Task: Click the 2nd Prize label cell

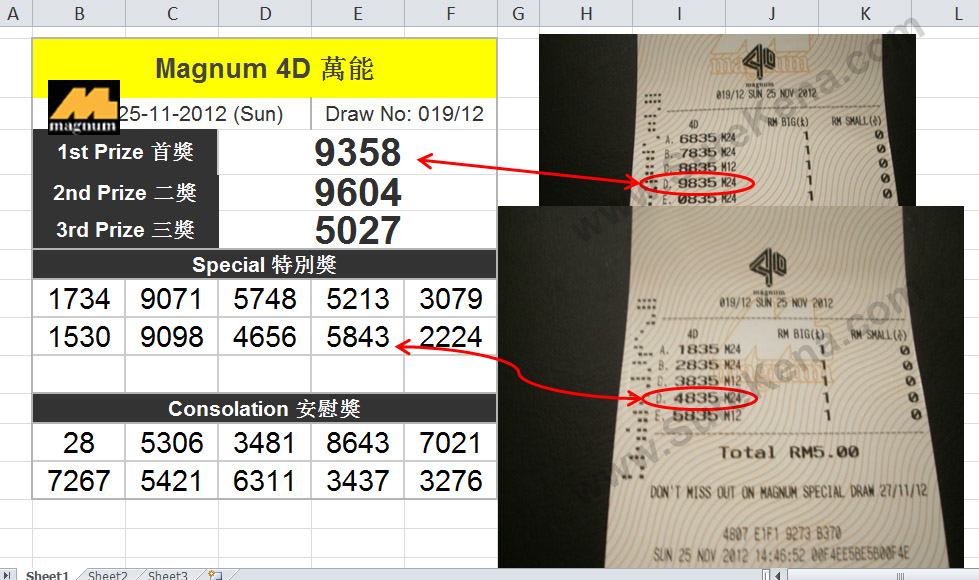Action: (x=125, y=192)
